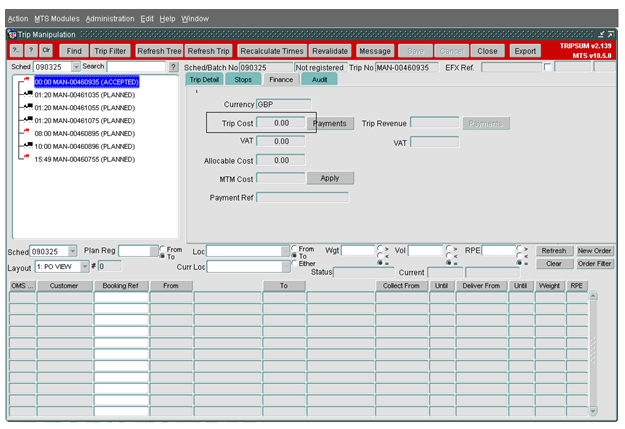Click the '?..' toolbar button
The image size is (625, 429).
(16, 51)
